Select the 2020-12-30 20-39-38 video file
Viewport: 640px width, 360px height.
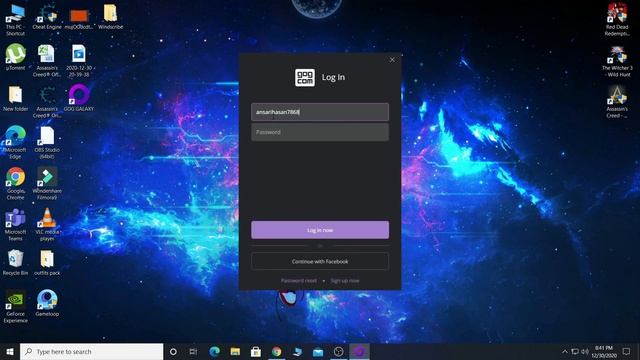(x=79, y=61)
